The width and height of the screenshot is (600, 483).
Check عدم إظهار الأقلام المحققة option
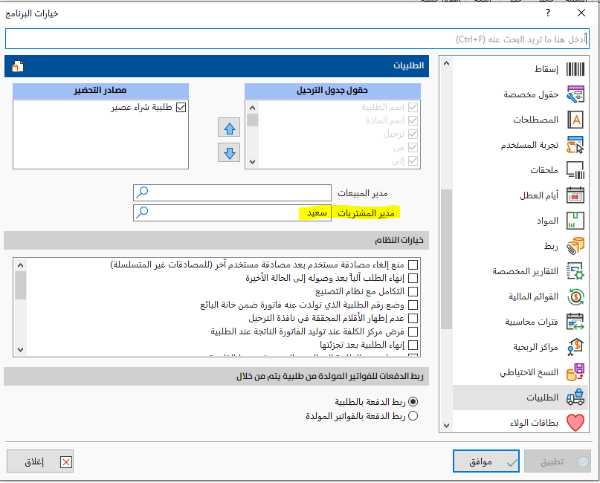point(413,318)
